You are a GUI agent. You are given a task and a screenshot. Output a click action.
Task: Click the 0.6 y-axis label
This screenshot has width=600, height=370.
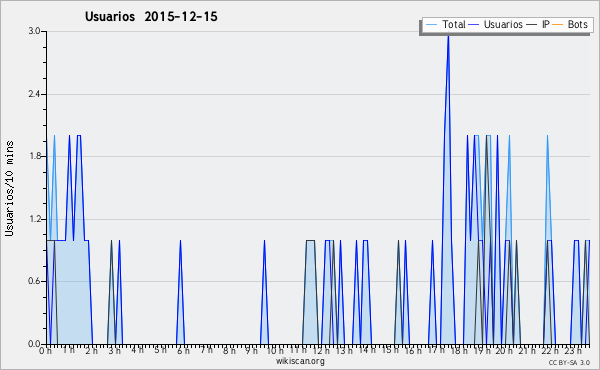(34, 282)
